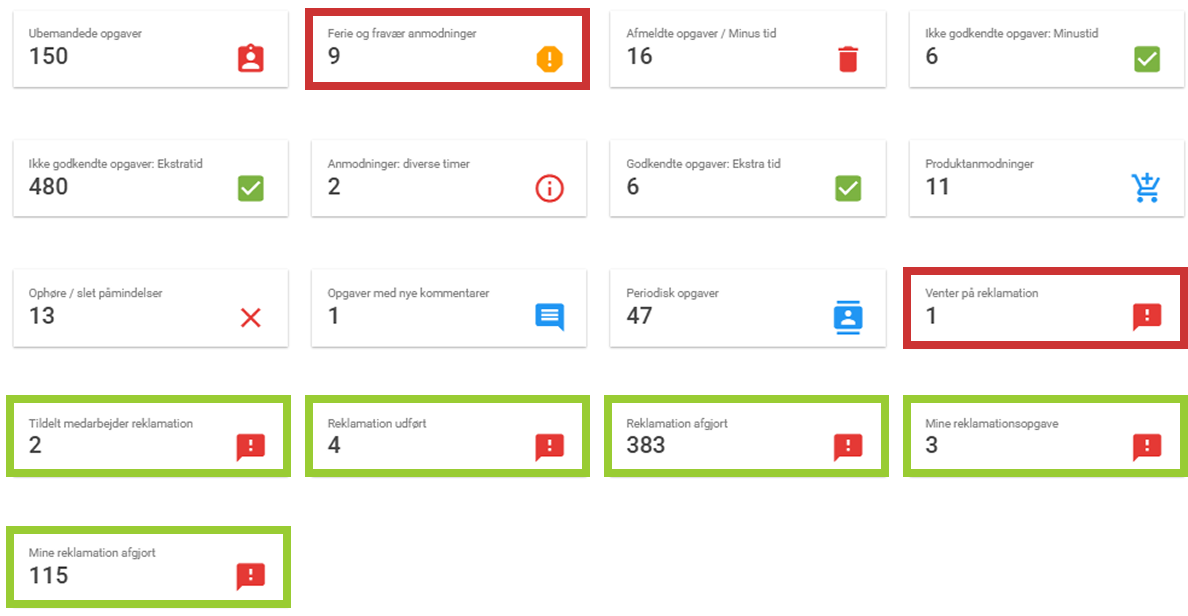The height and width of the screenshot is (616, 1188).
Task: Click the red X icon for Ophøre / slet påmindelser
Action: pyautogui.click(x=250, y=318)
